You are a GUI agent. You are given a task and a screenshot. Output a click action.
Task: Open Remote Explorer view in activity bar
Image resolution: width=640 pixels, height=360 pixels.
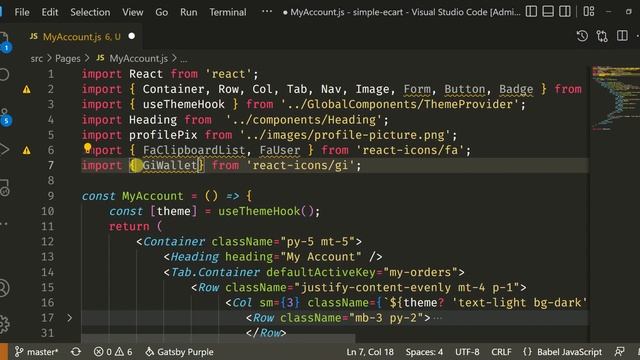click(x=5, y=188)
